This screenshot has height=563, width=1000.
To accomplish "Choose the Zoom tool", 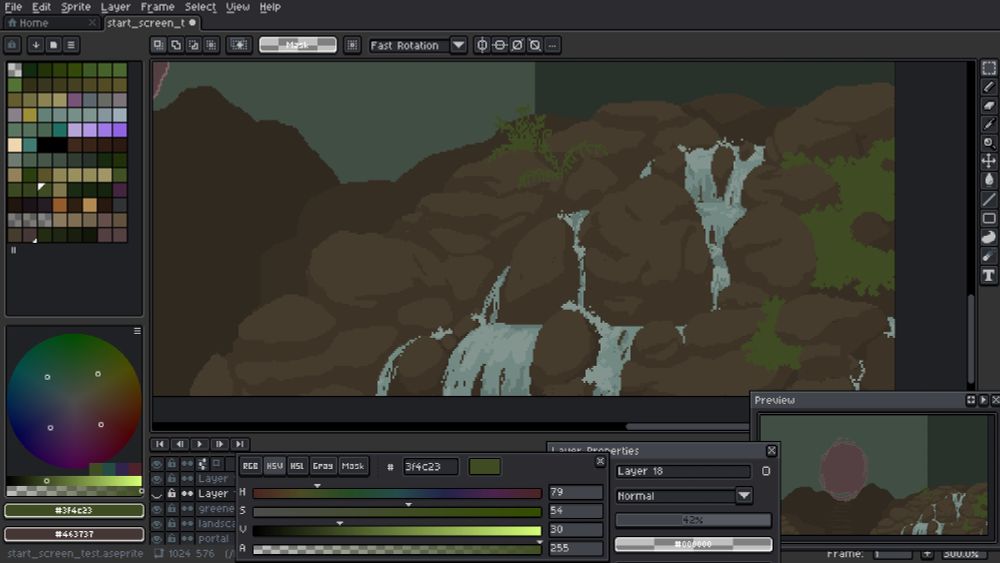I will 988,142.
